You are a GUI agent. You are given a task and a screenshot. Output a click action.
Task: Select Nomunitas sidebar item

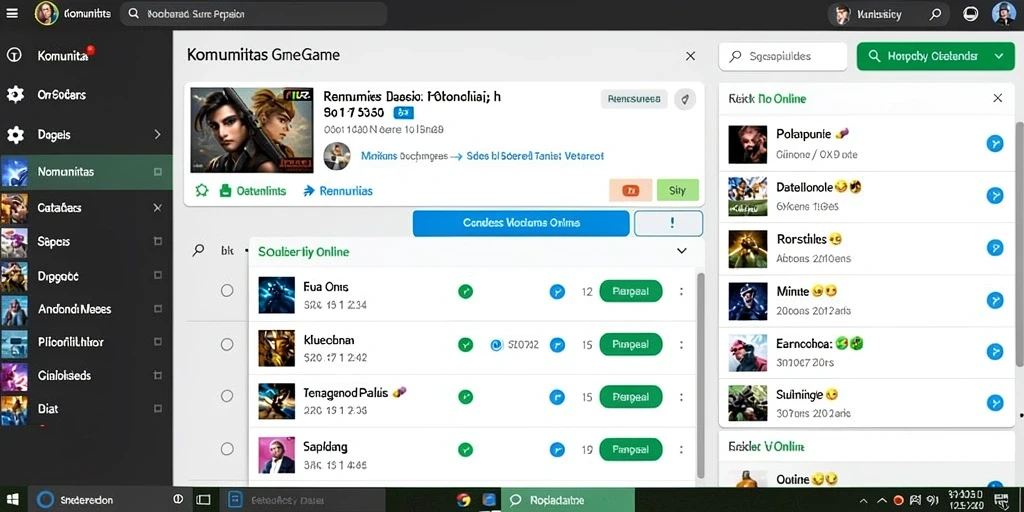[86, 172]
